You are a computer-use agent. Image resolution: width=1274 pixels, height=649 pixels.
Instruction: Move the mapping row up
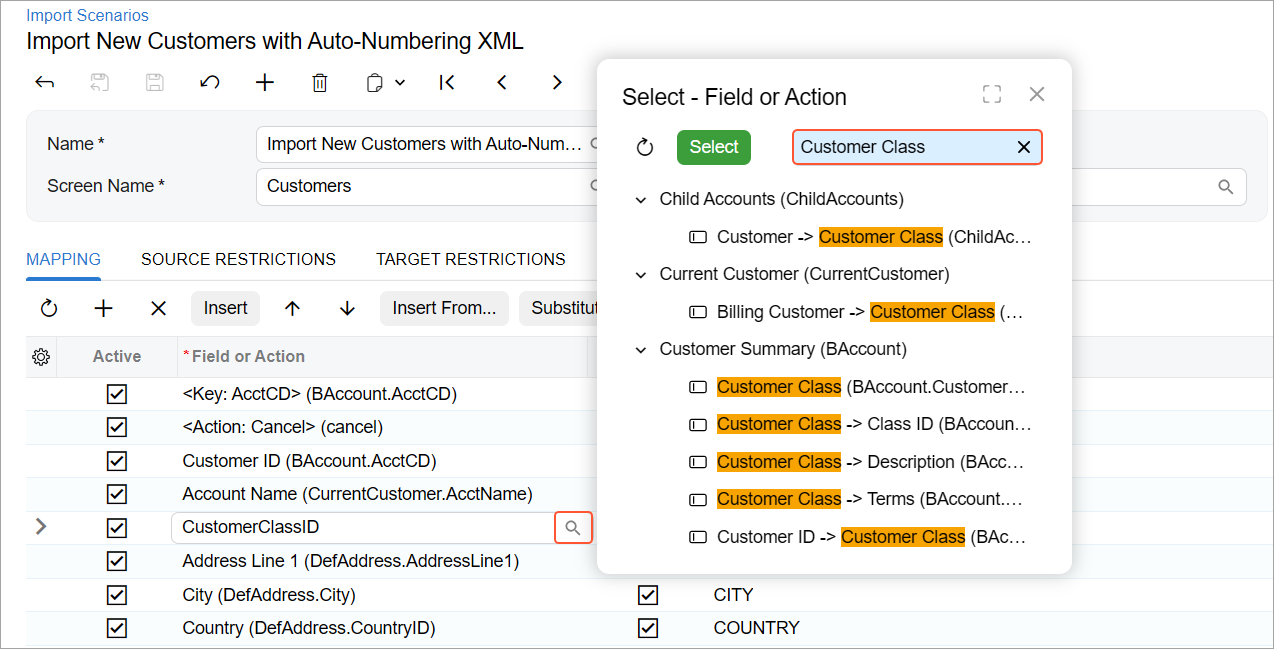[x=292, y=308]
